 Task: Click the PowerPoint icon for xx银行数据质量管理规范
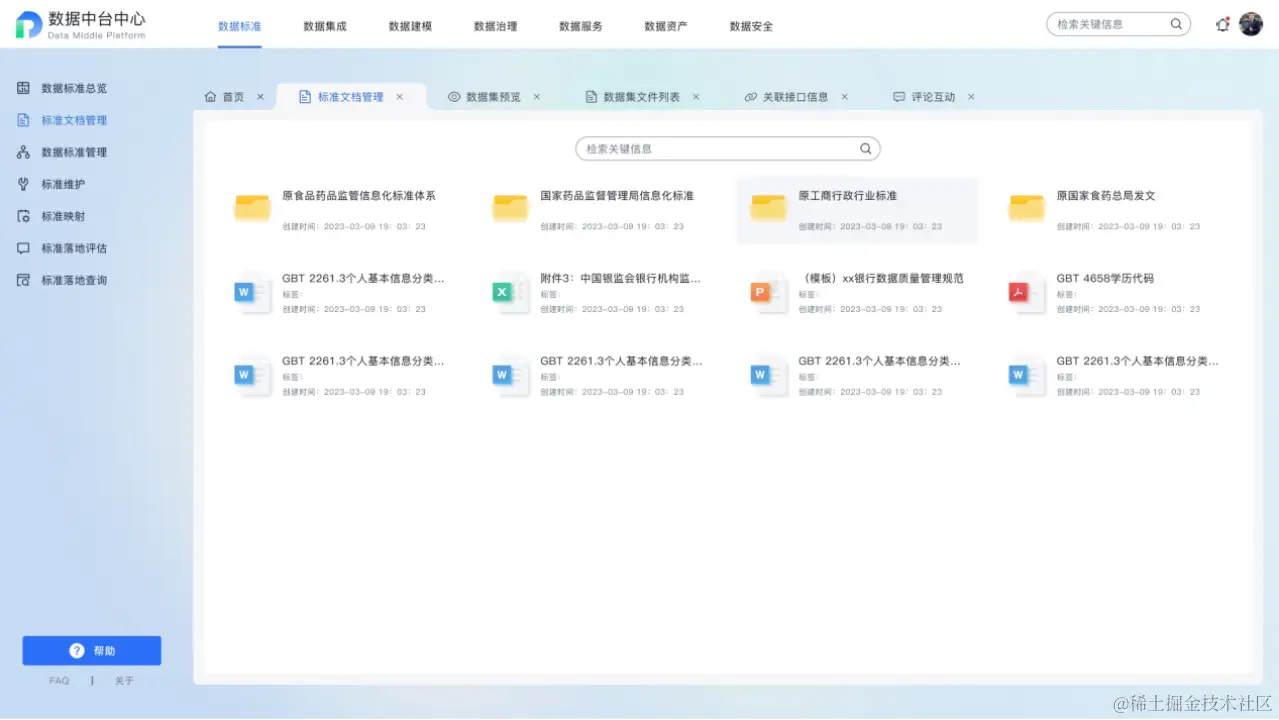click(767, 291)
